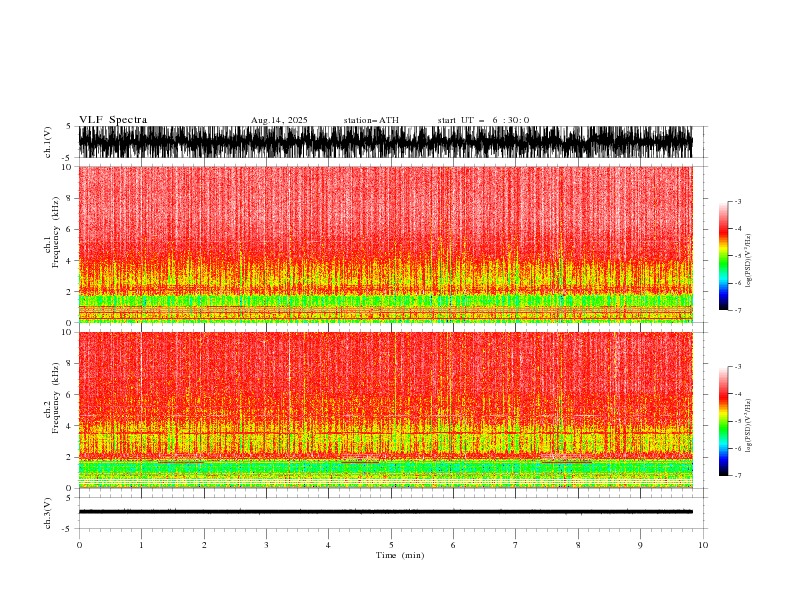Click the "start UT = 6 :30: 0" text

[x=483, y=120]
